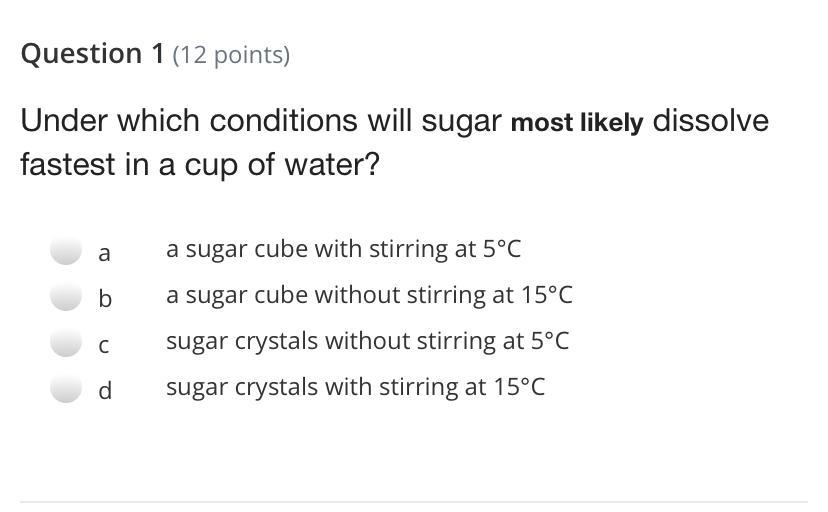The image size is (828, 512).
Task: Click the '(12 points)' label
Action: [x=231, y=55]
